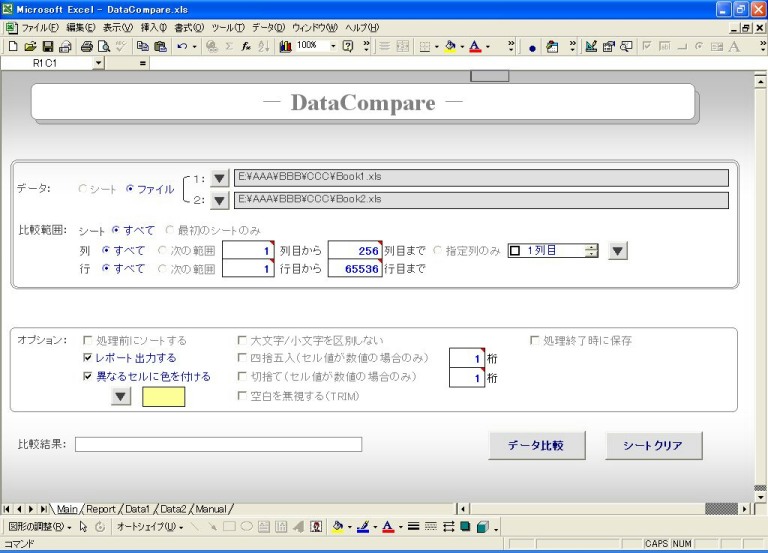
Task: Open the Chart Wizard from the toolbar
Action: (x=286, y=46)
